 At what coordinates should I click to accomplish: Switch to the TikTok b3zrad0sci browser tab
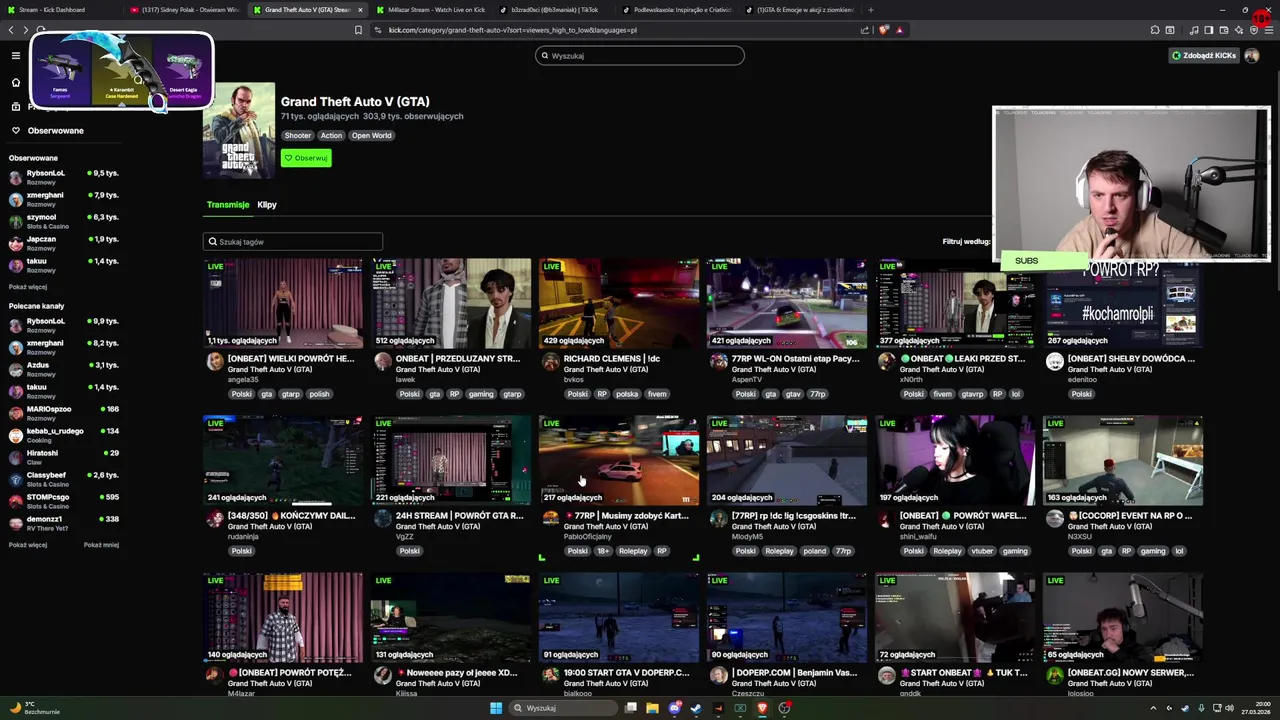tap(553, 10)
